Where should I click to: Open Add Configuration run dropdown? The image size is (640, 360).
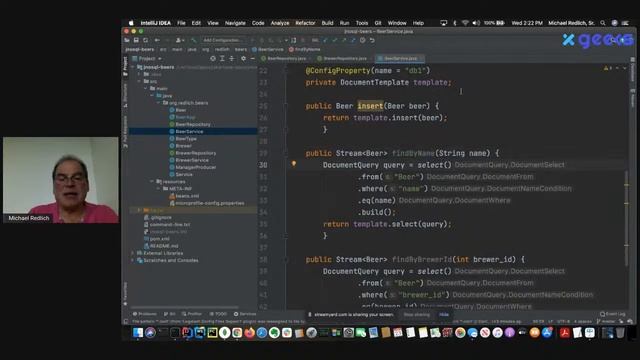(222, 40)
